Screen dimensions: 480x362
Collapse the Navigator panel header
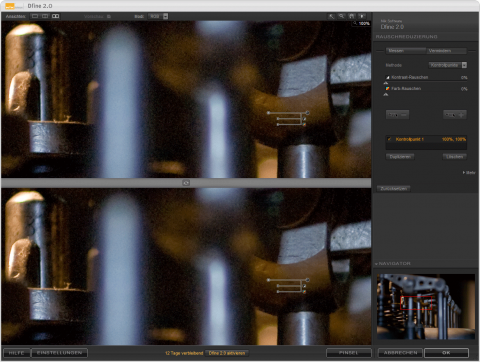pos(393,264)
